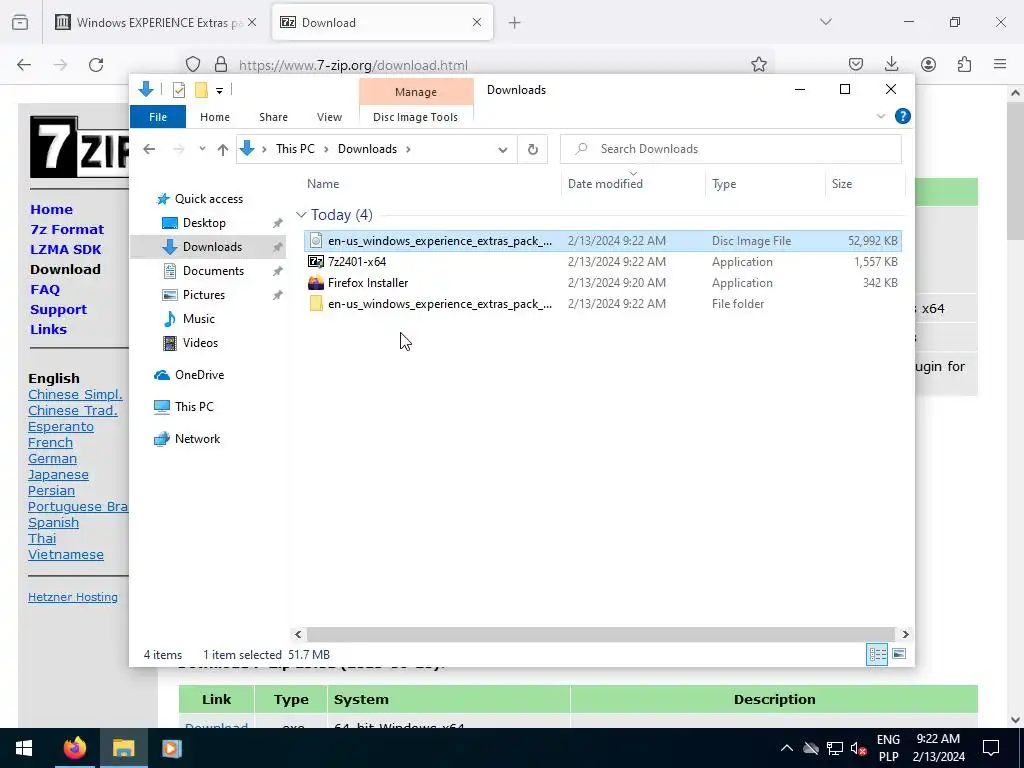Click the Manage contextual tab header
The width and height of the screenshot is (1024, 768).
point(416,92)
